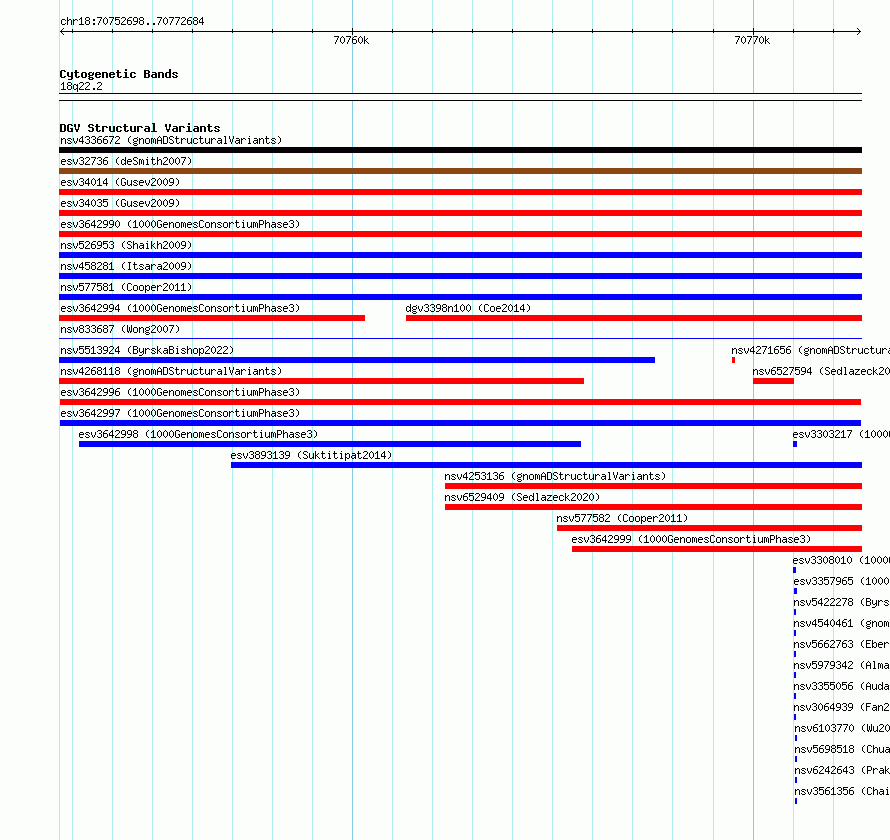Select the tiny blue esv3303217 marker
The image size is (890, 840).
795,444
